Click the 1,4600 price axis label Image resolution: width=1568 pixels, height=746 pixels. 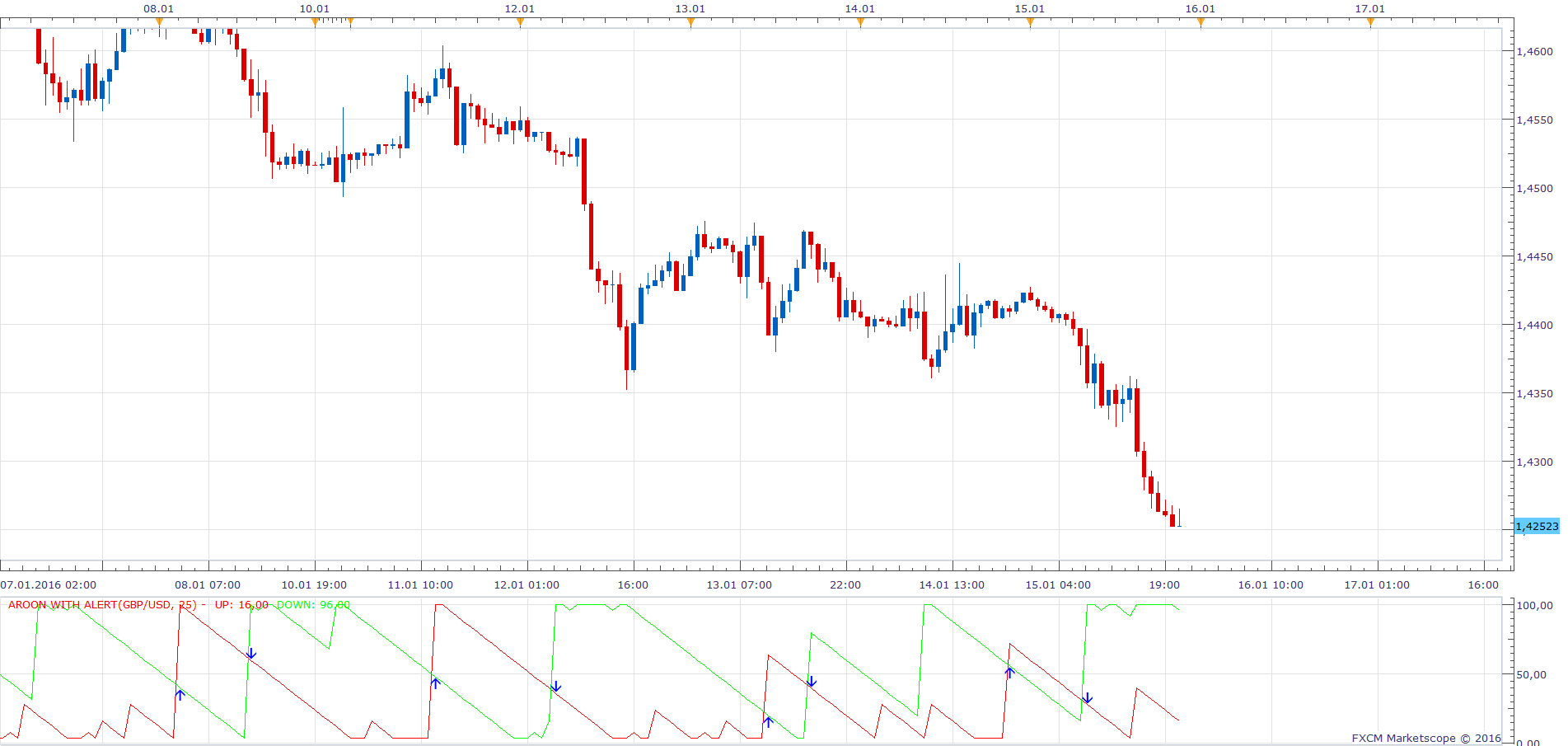[1534, 51]
